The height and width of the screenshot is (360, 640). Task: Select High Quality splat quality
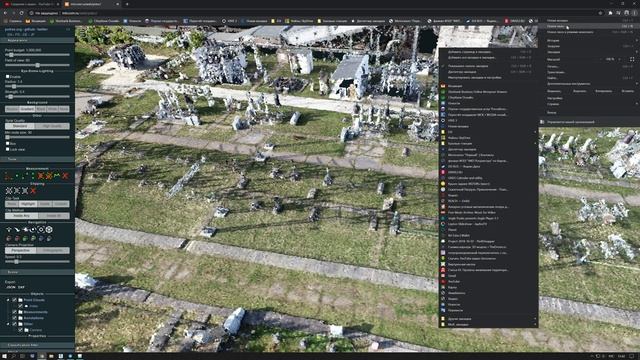click(52, 126)
